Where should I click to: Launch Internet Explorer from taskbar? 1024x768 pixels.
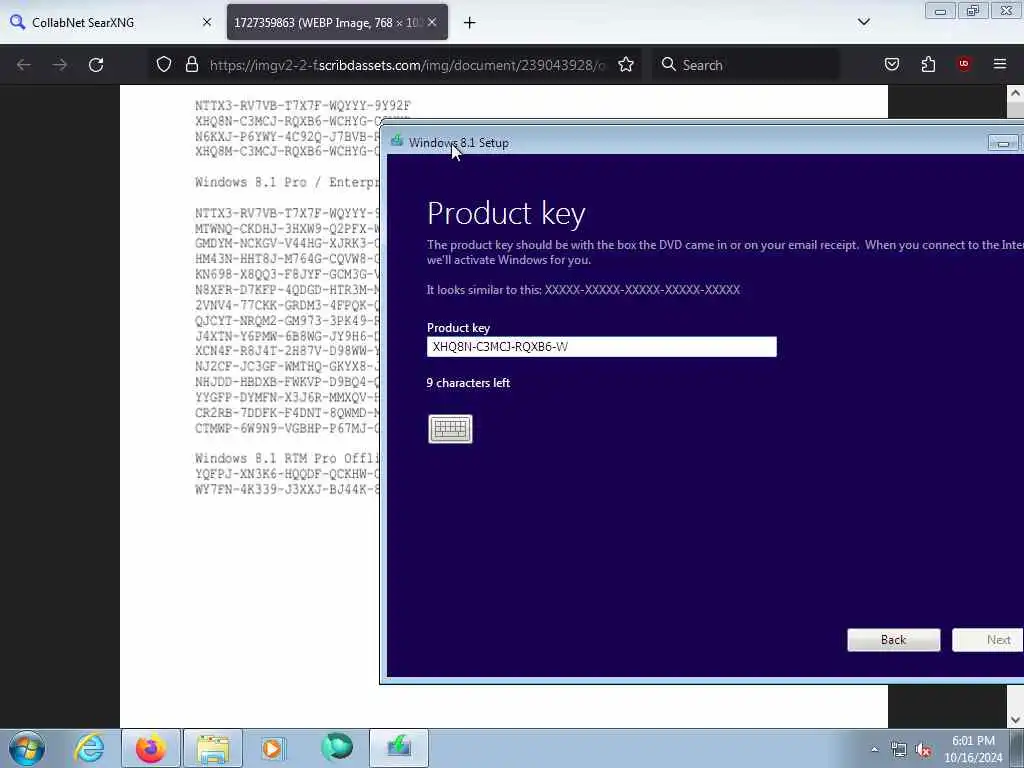[x=89, y=748]
